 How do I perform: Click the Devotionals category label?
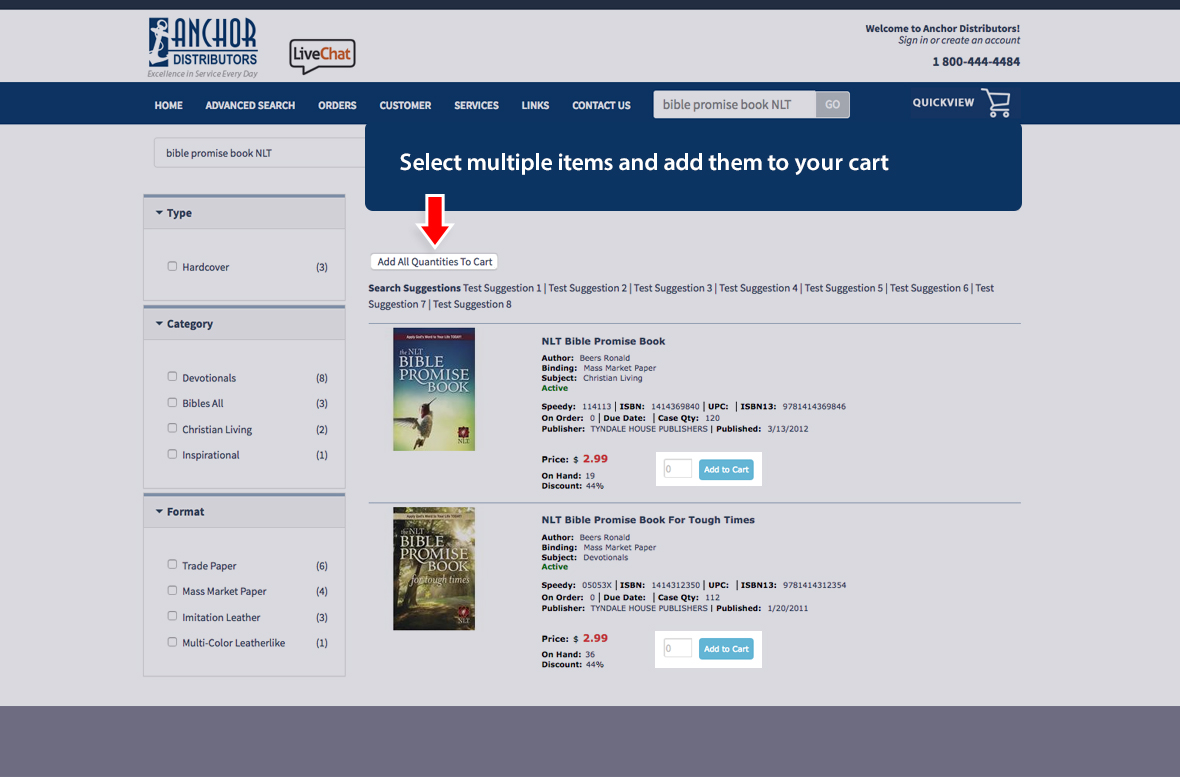coord(209,378)
